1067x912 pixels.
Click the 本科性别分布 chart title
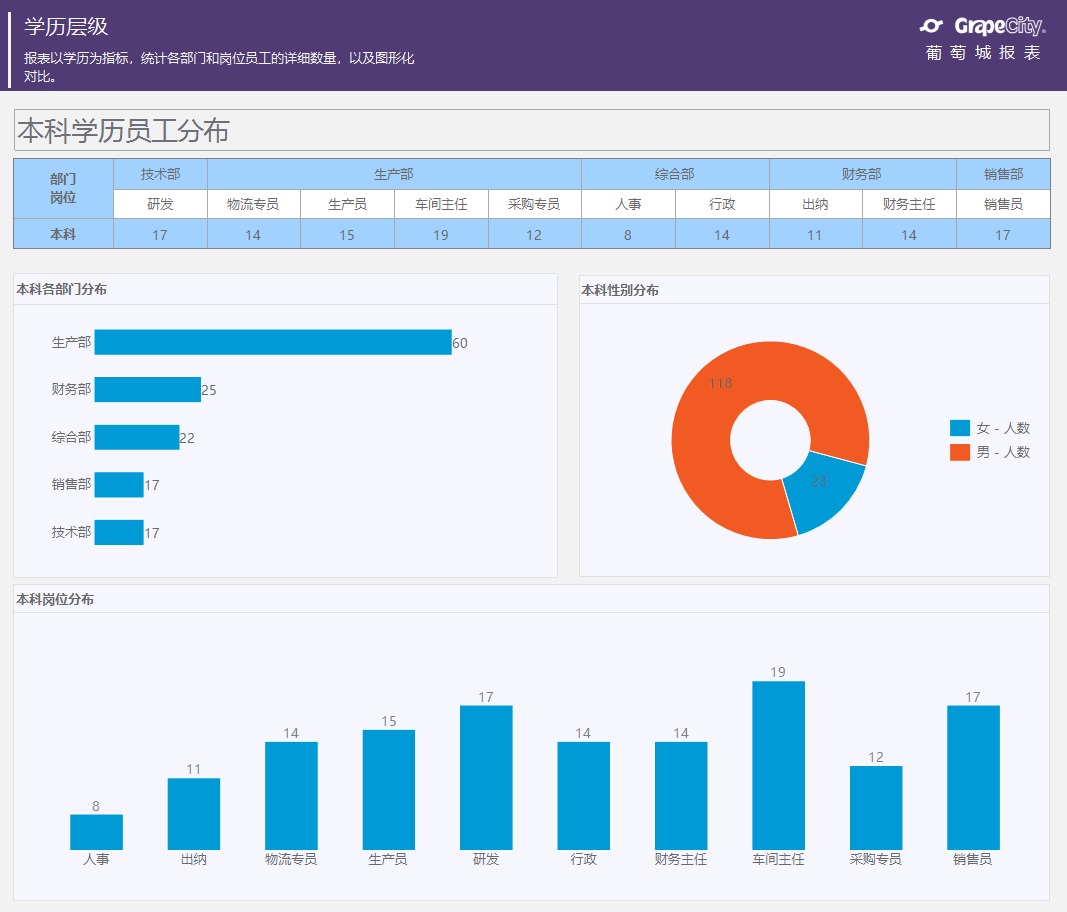pyautogui.click(x=620, y=291)
